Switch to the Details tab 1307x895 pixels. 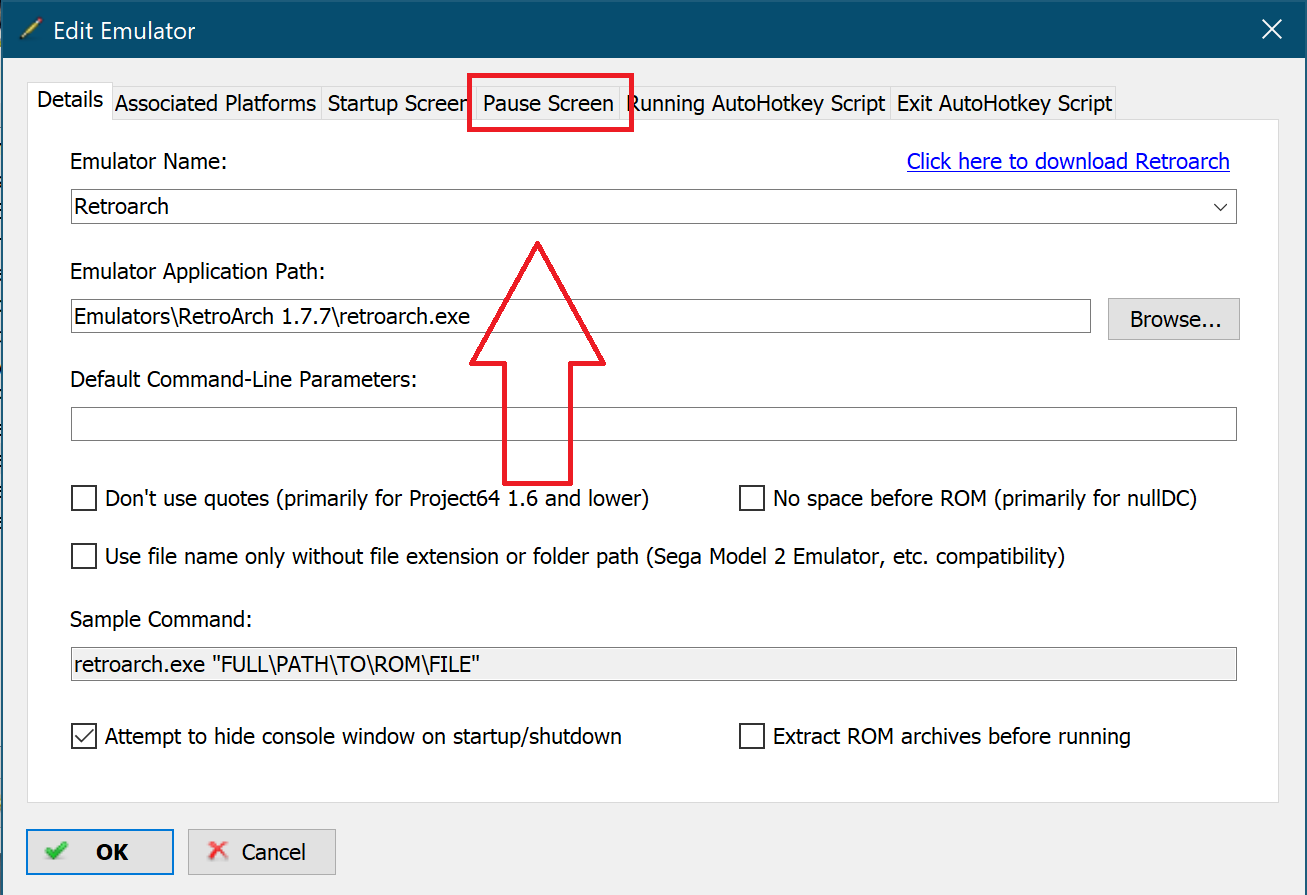[x=70, y=100]
